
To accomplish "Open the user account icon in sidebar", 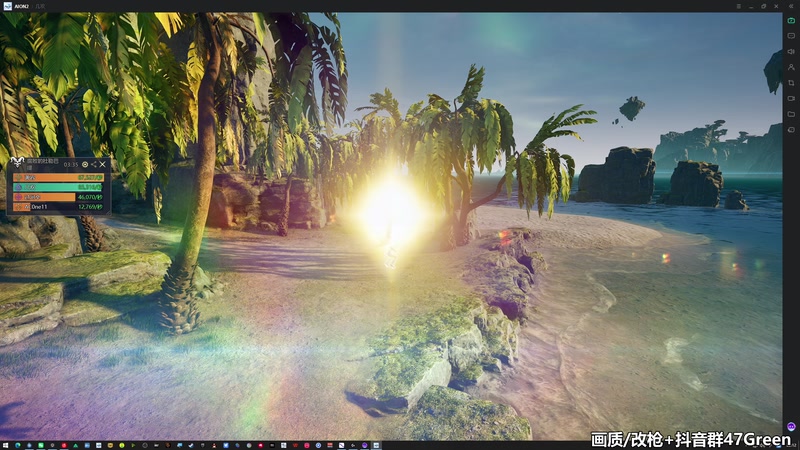I will point(791,67).
